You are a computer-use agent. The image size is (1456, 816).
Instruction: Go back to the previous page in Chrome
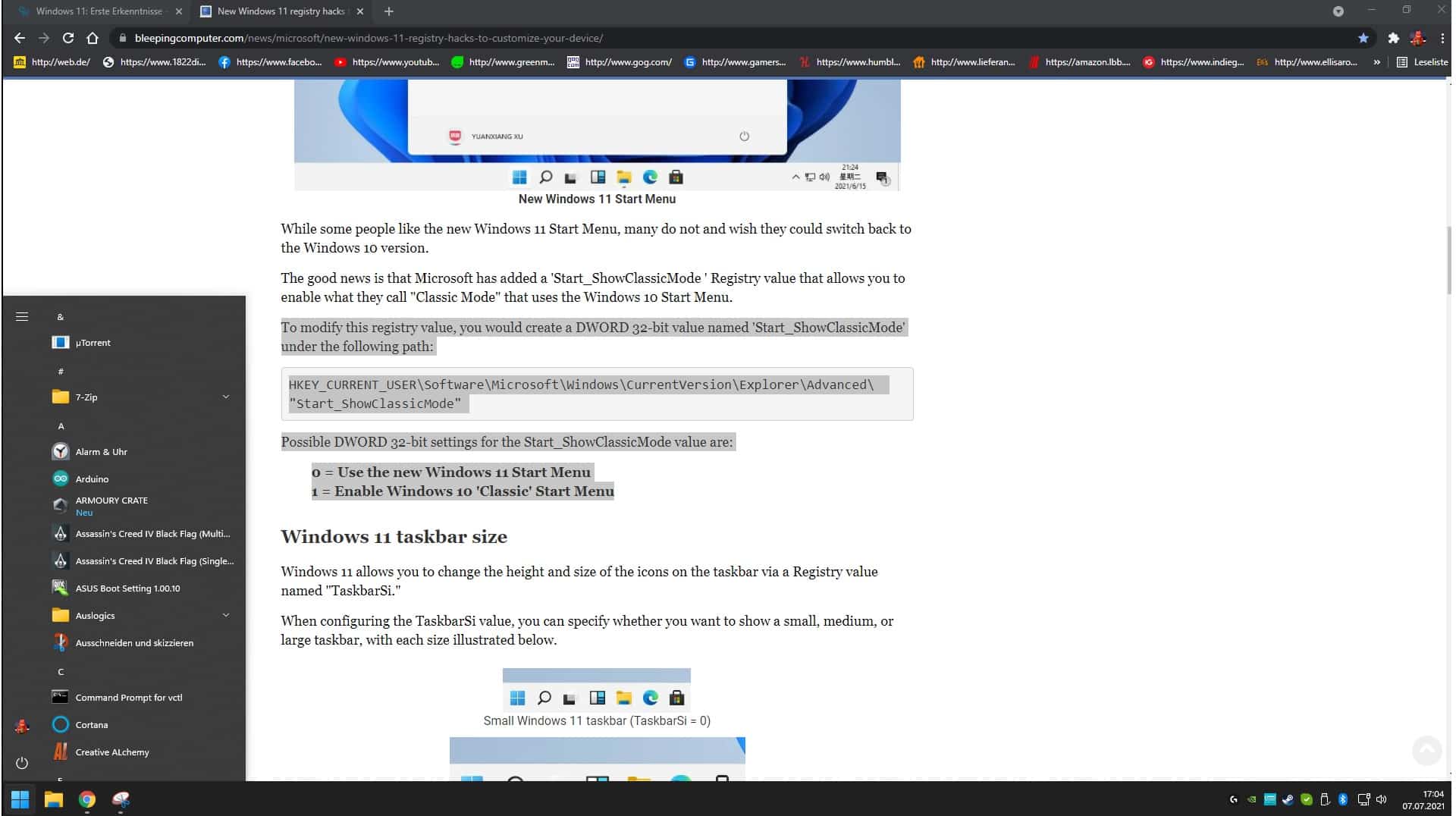click(20, 38)
